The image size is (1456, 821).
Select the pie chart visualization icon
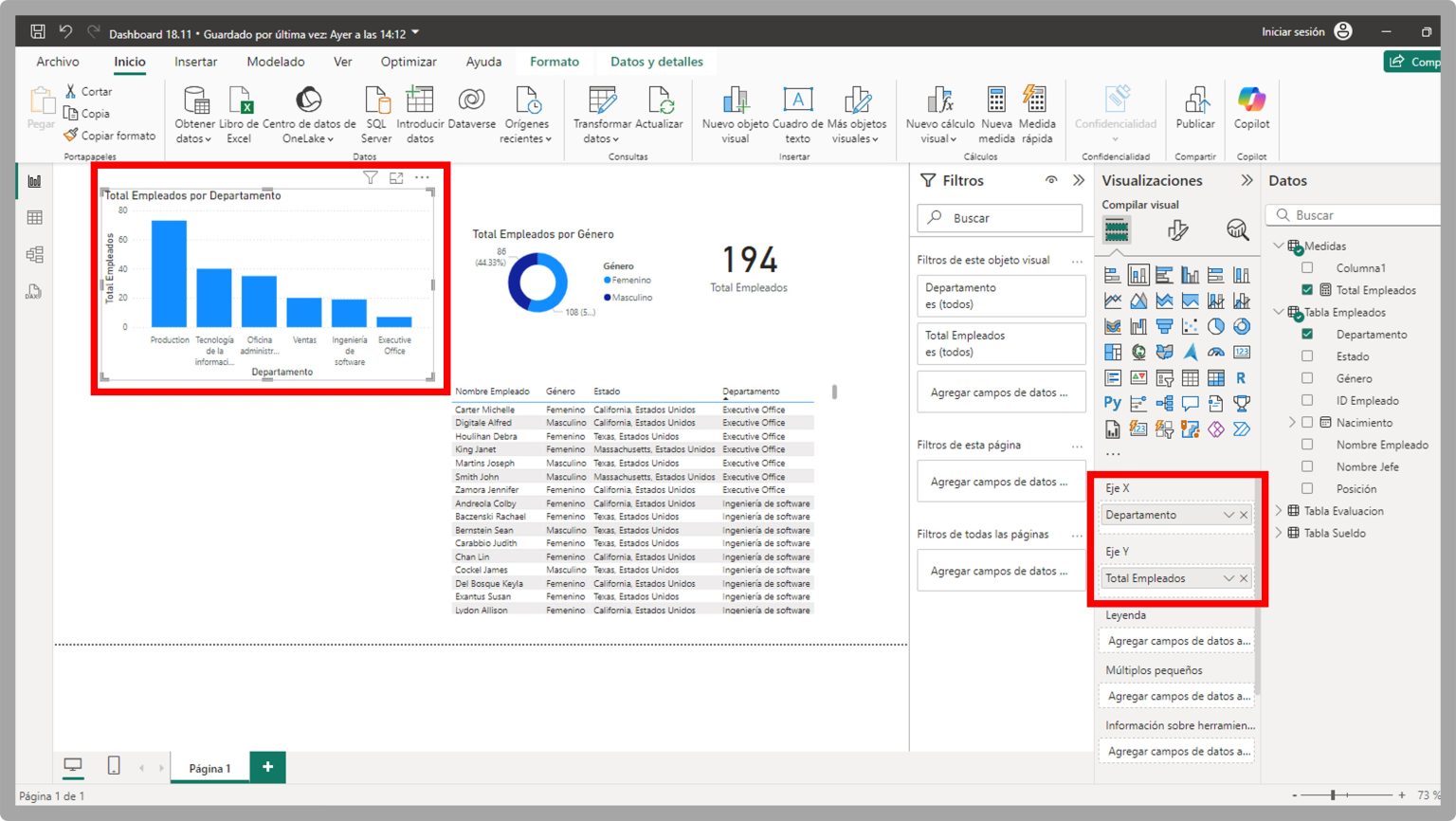click(1215, 326)
